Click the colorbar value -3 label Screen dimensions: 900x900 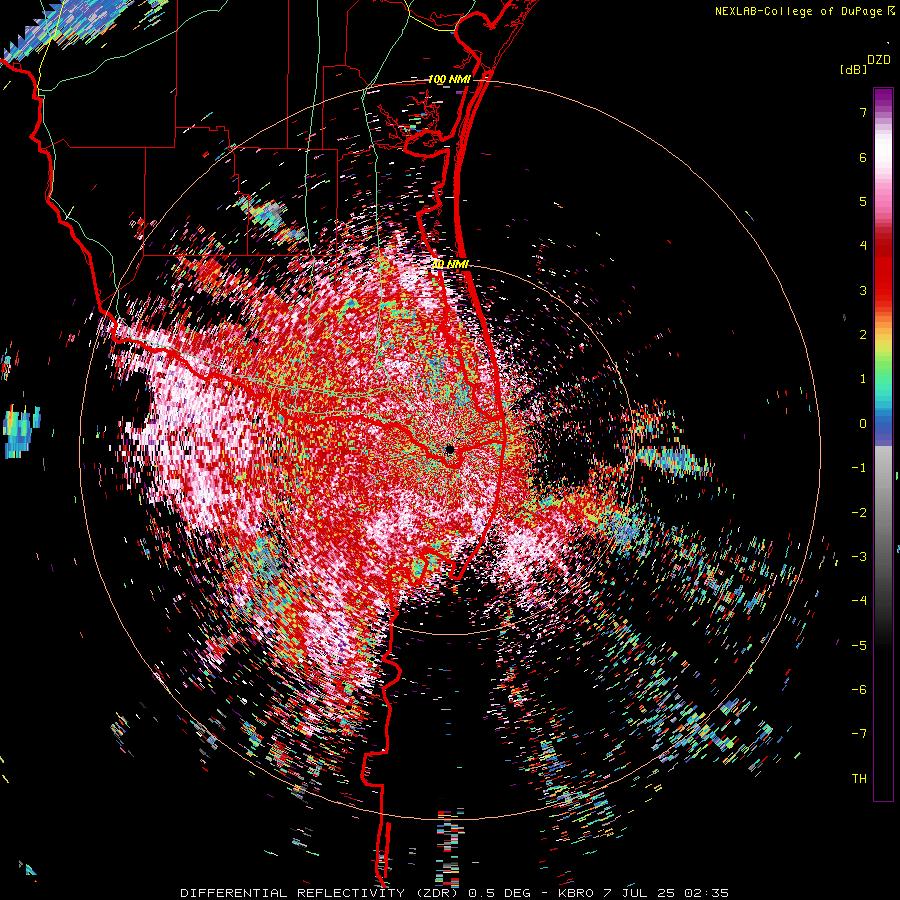pos(859,557)
